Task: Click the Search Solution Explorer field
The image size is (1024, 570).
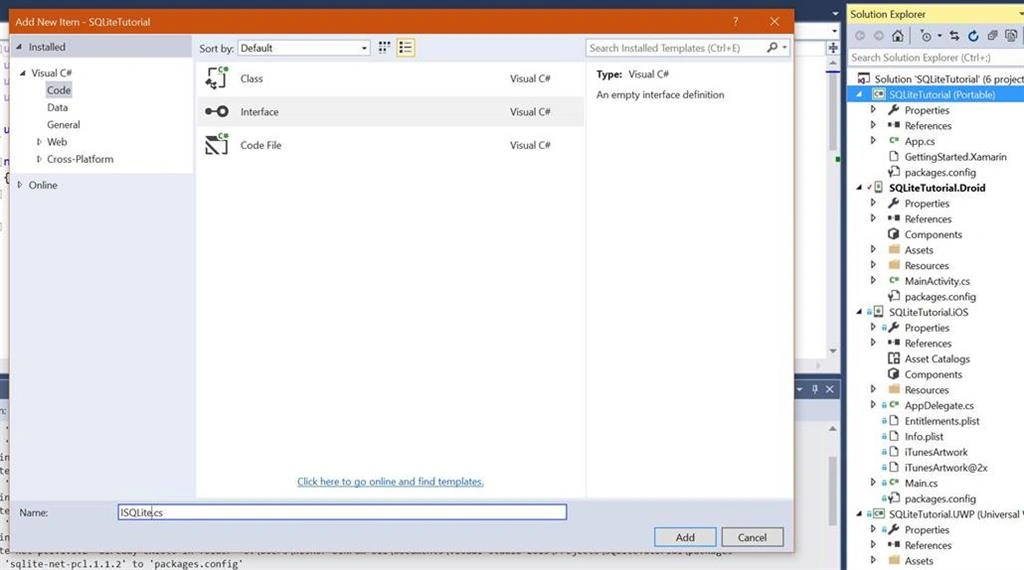Action: tap(936, 57)
